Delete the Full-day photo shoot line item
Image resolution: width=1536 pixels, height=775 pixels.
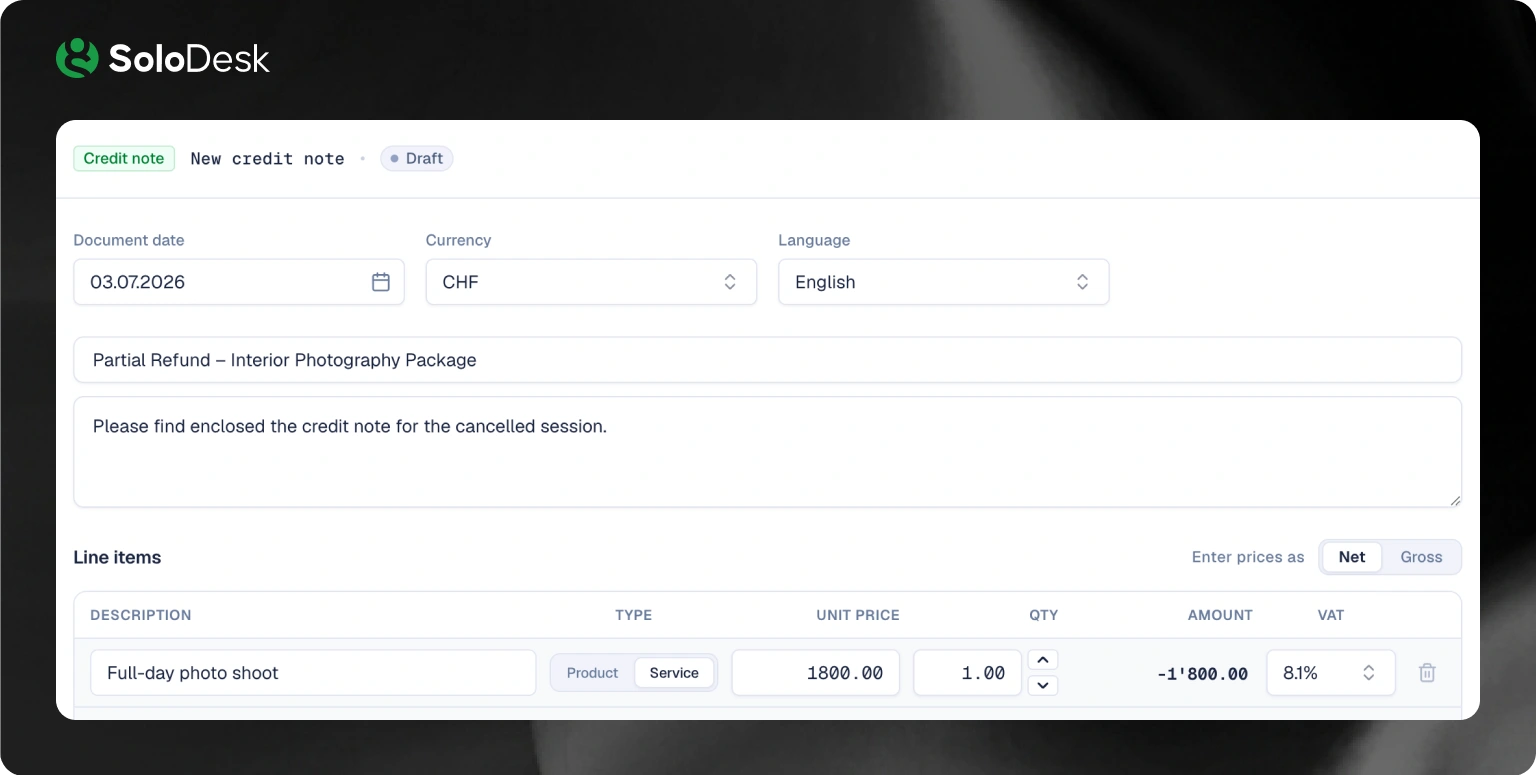pos(1427,673)
